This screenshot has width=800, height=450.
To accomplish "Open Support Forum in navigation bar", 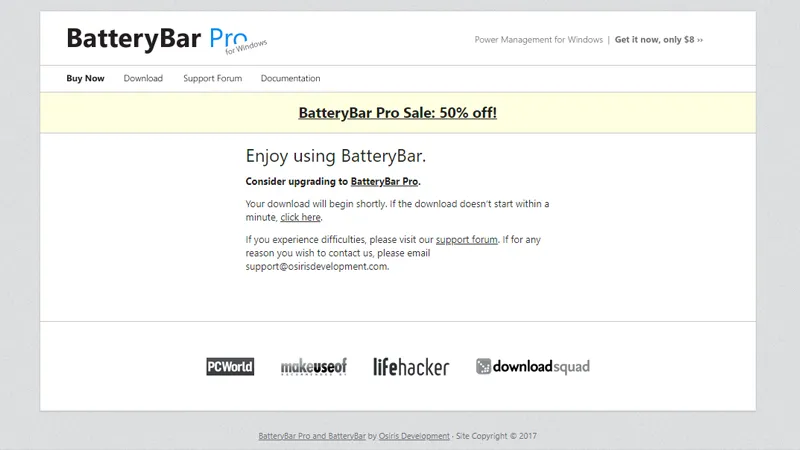I will tap(212, 78).
